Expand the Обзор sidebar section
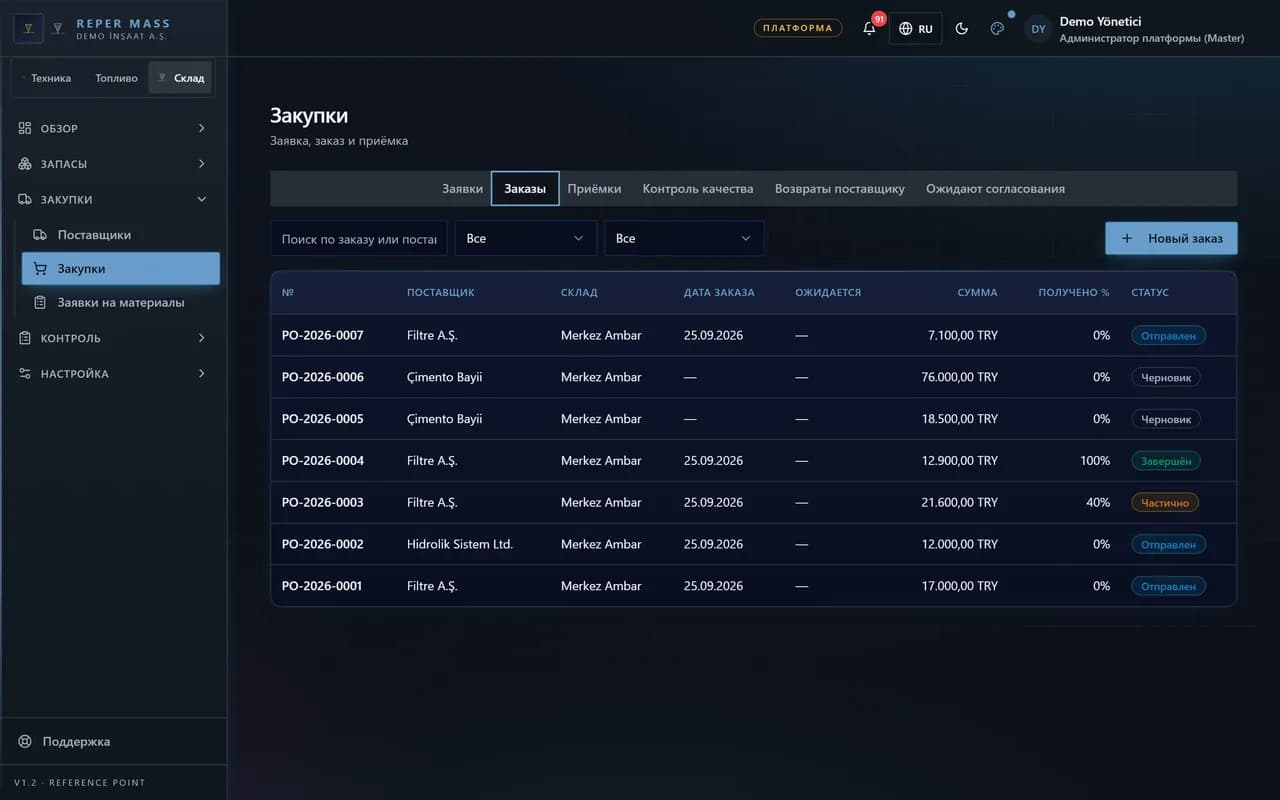Screen dimensions: 1280x800 [113, 128]
